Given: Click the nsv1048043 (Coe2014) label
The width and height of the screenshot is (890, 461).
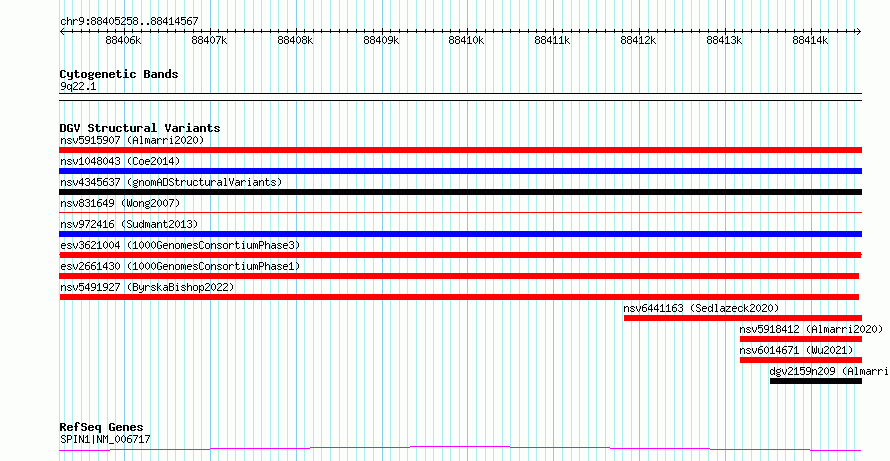Looking at the screenshot, I should (x=120, y=161).
